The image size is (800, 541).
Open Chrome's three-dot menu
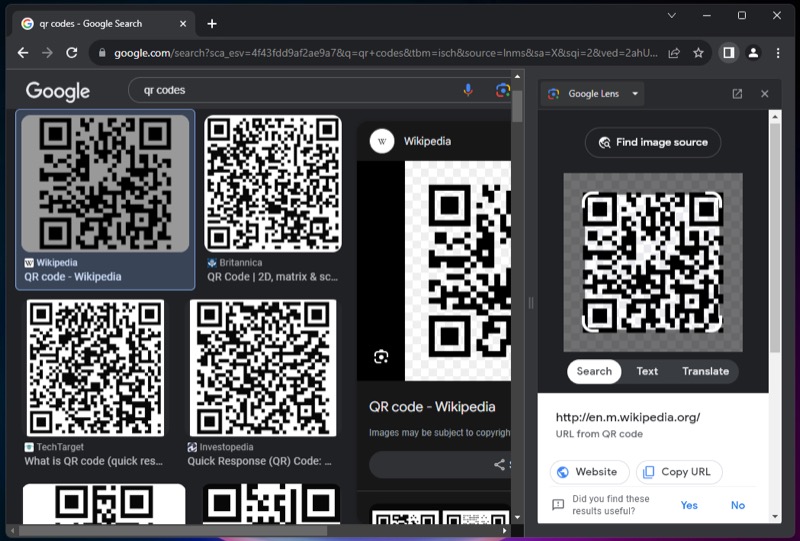pos(778,53)
